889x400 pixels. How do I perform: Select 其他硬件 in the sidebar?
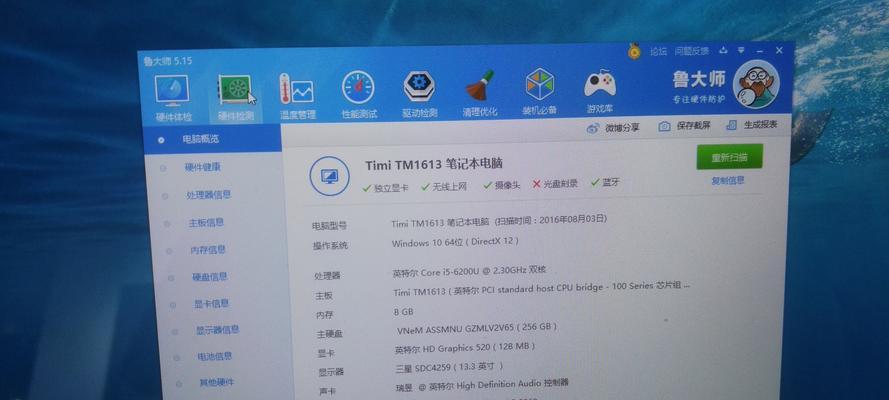(216, 382)
